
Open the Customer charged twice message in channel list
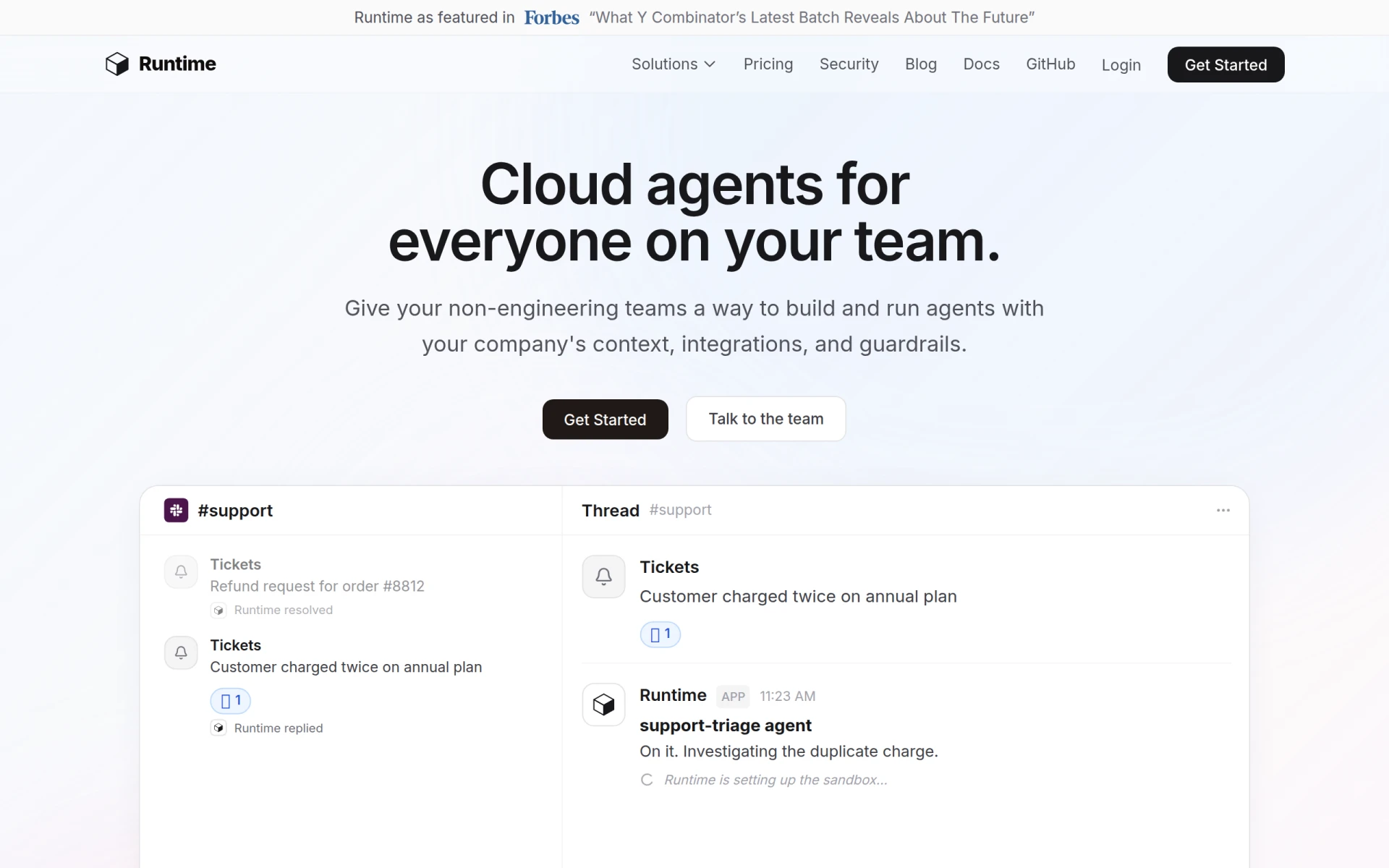click(x=346, y=667)
